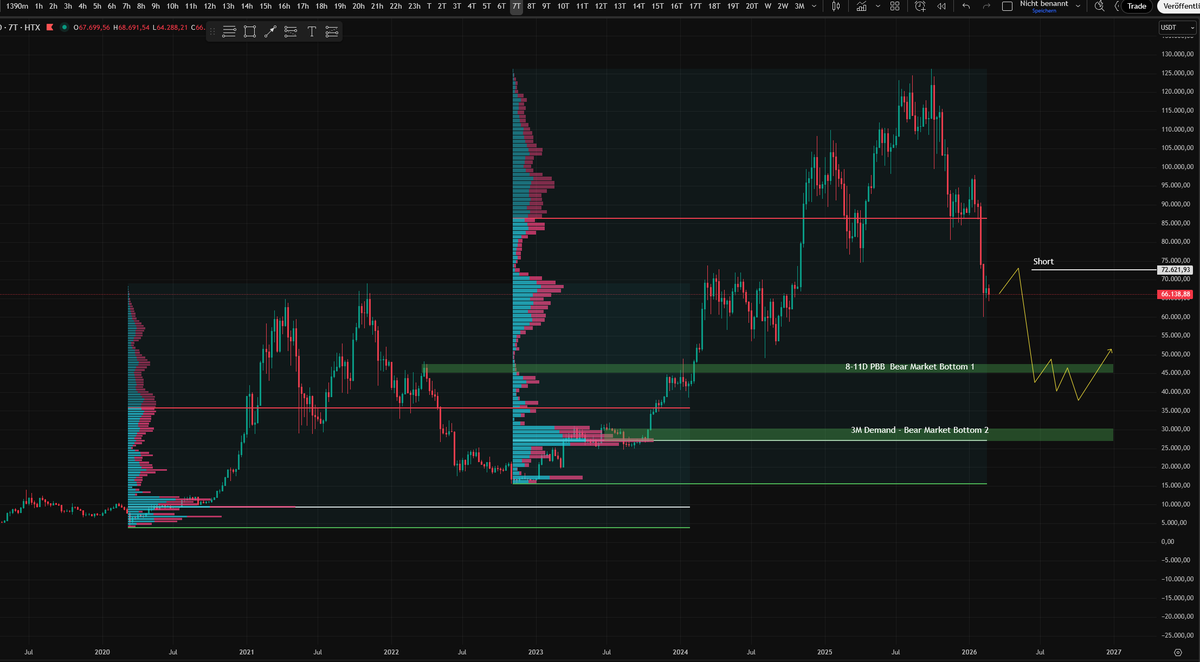This screenshot has width=1200, height=662.
Task: Grab the floating toolbar drag handle
Action: tap(212, 32)
